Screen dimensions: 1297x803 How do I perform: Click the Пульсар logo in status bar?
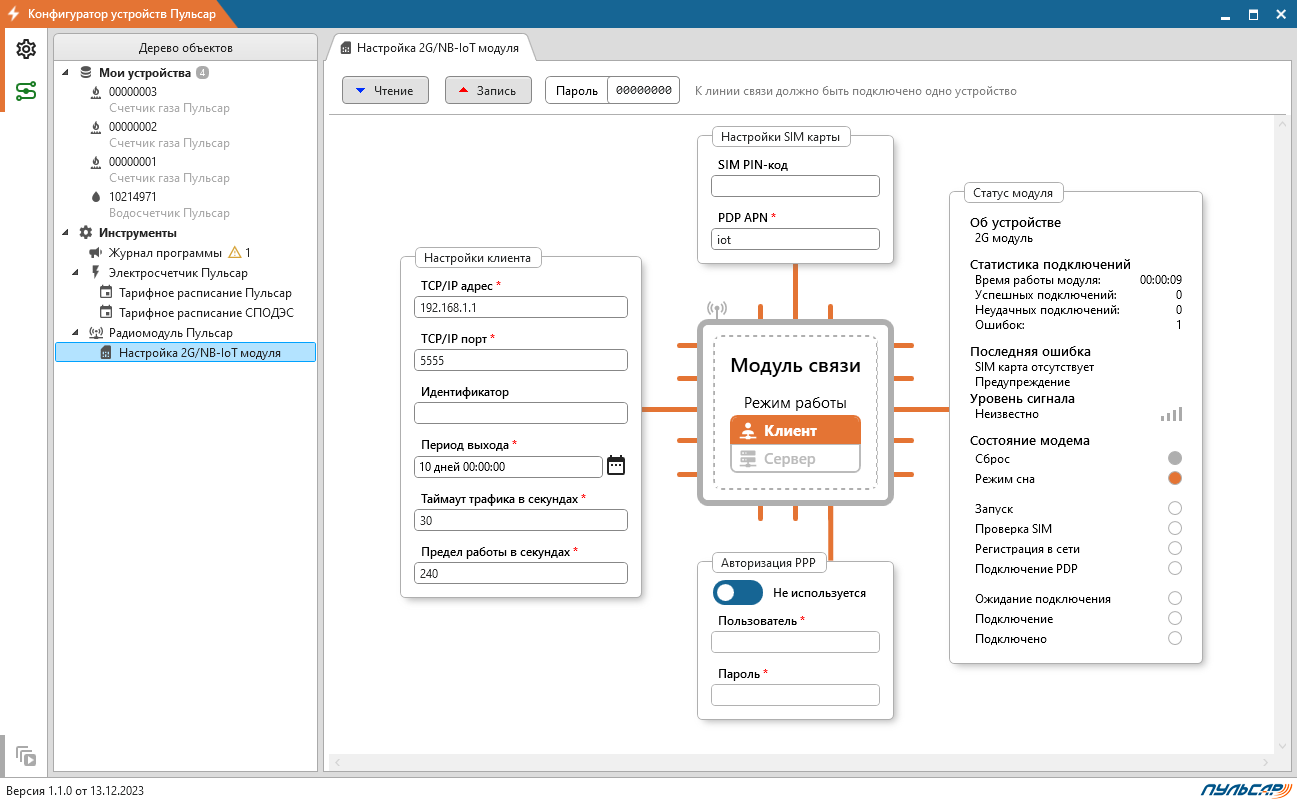pyautogui.click(x=1244, y=790)
